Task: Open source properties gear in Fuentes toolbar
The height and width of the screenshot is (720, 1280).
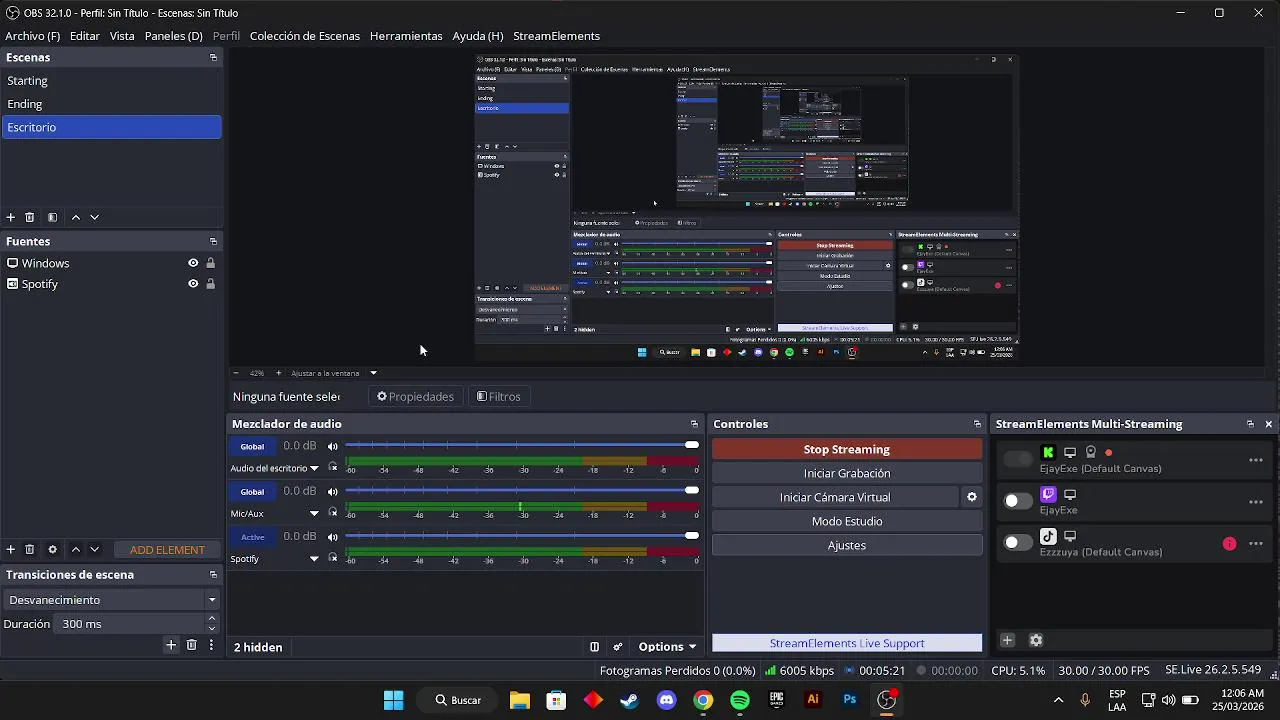Action: pos(53,549)
